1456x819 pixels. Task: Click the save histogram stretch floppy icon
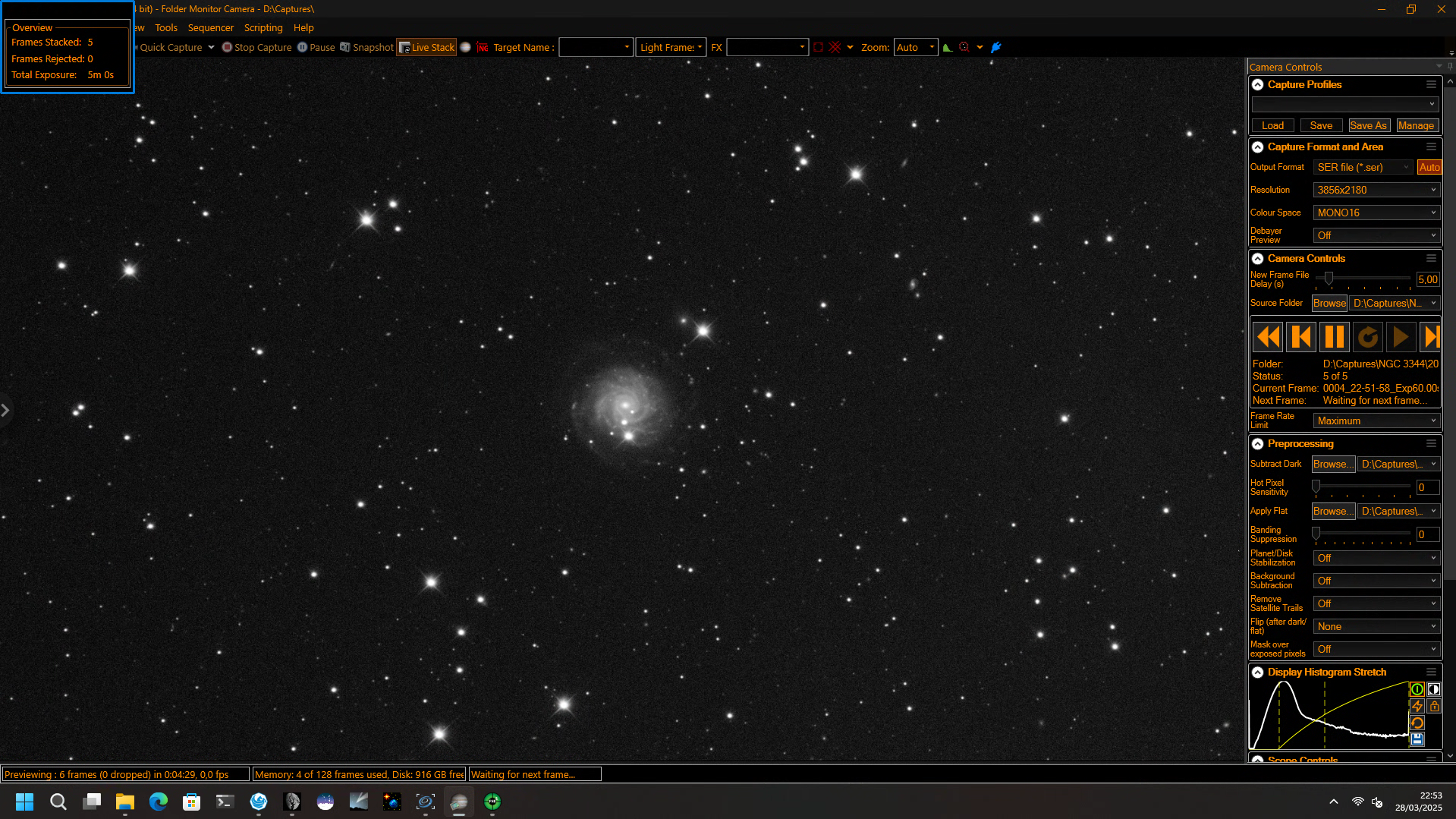(1417, 739)
